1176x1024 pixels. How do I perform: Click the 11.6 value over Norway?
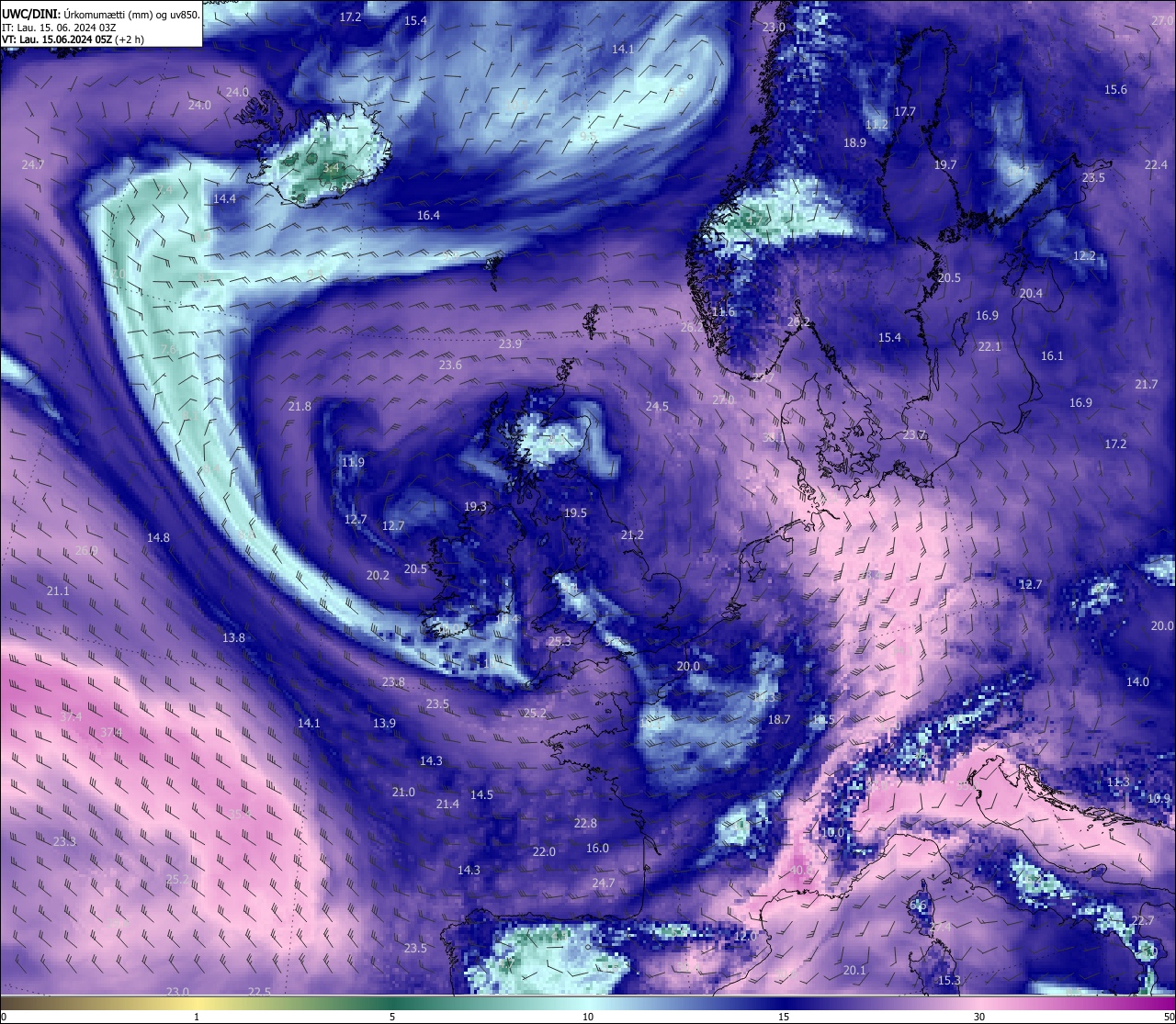pyautogui.click(x=724, y=312)
